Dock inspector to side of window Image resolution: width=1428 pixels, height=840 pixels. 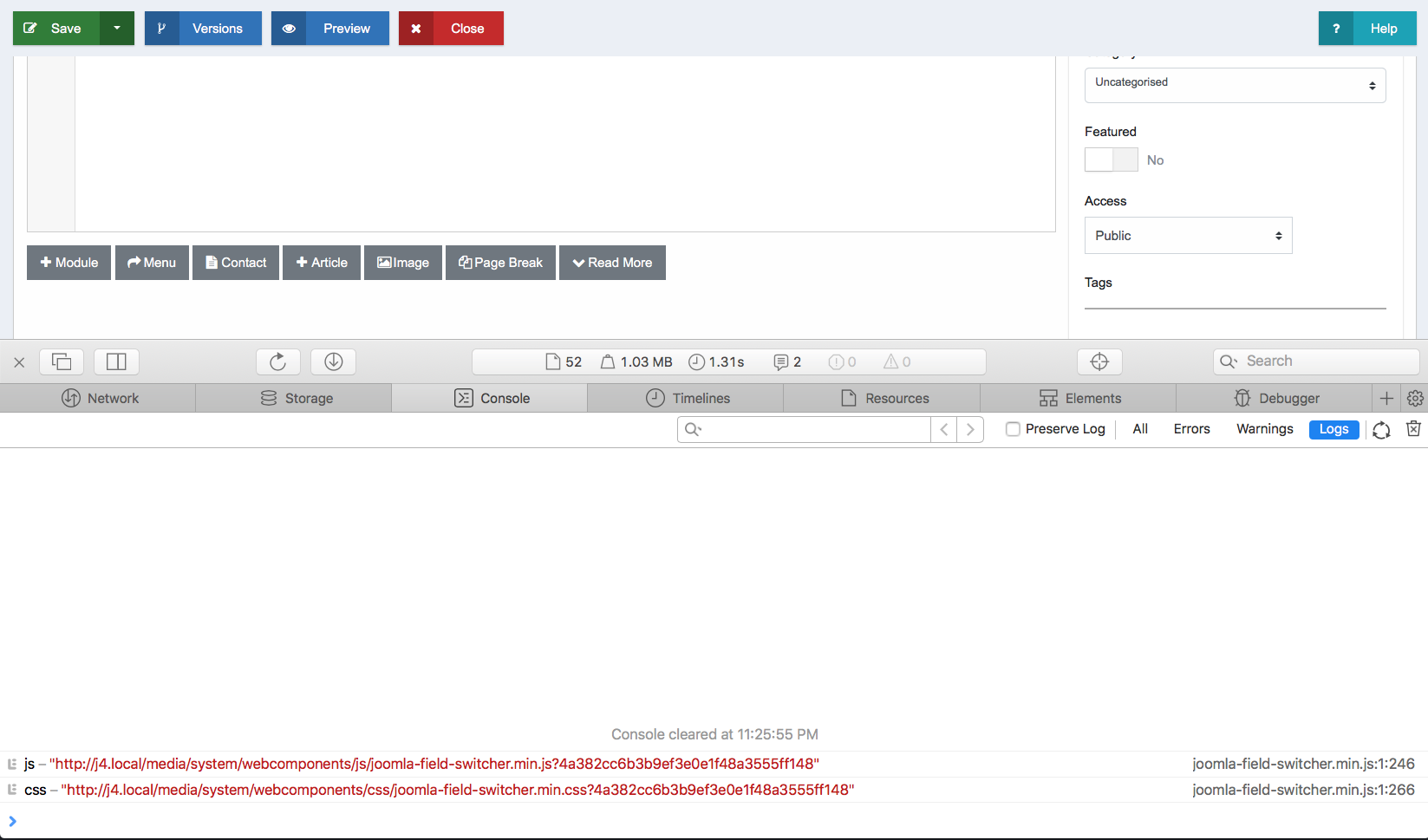pos(116,361)
